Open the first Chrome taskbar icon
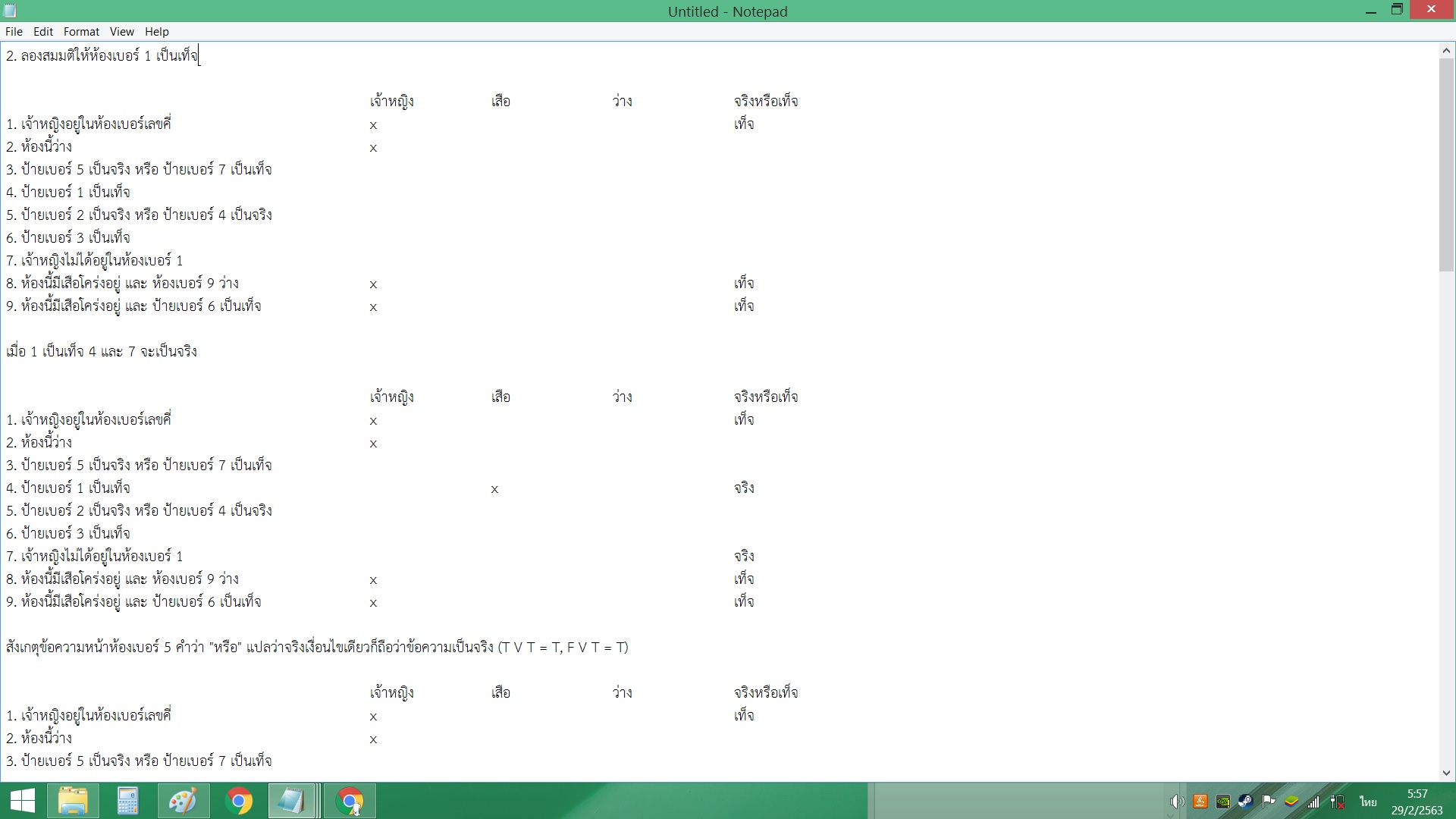The height and width of the screenshot is (819, 1456). pyautogui.click(x=239, y=801)
